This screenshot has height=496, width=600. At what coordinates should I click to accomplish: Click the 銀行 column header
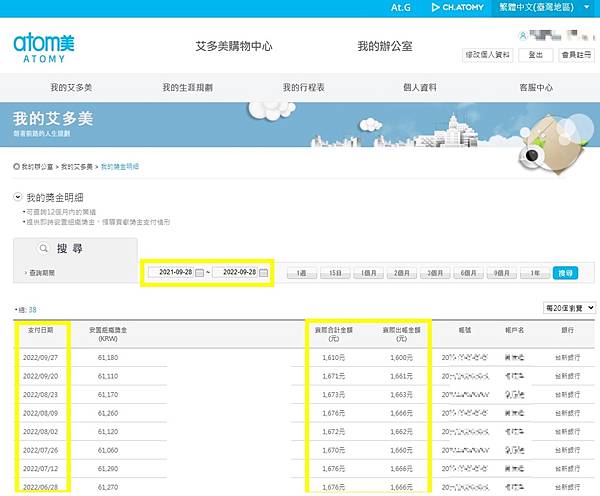(x=567, y=330)
